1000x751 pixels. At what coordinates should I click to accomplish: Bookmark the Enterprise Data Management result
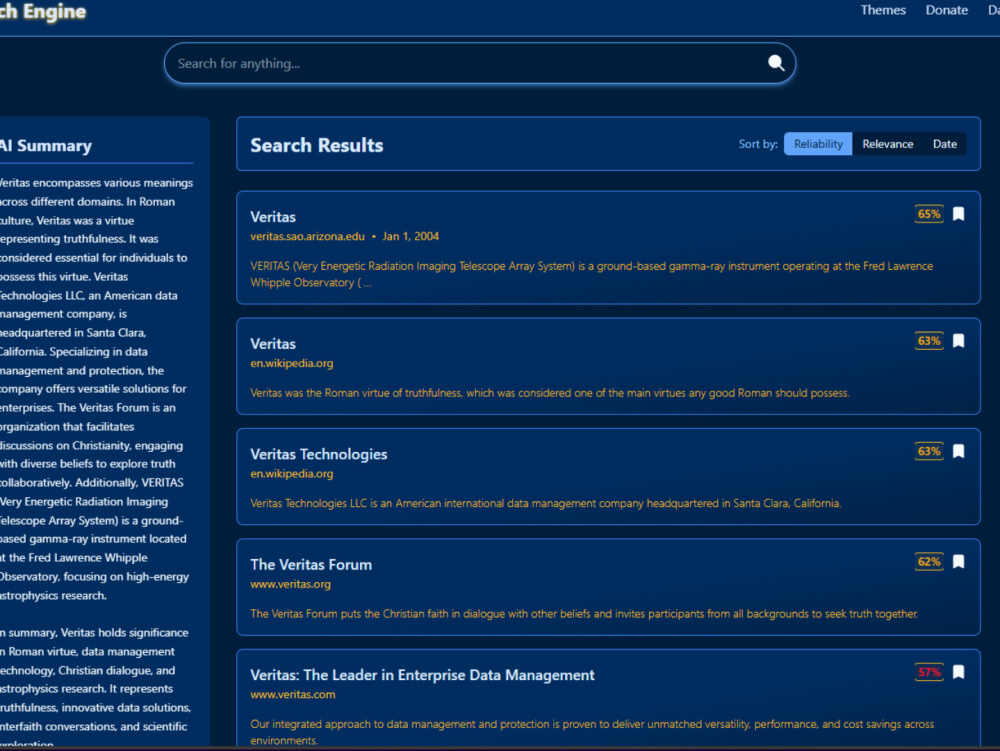[958, 672]
